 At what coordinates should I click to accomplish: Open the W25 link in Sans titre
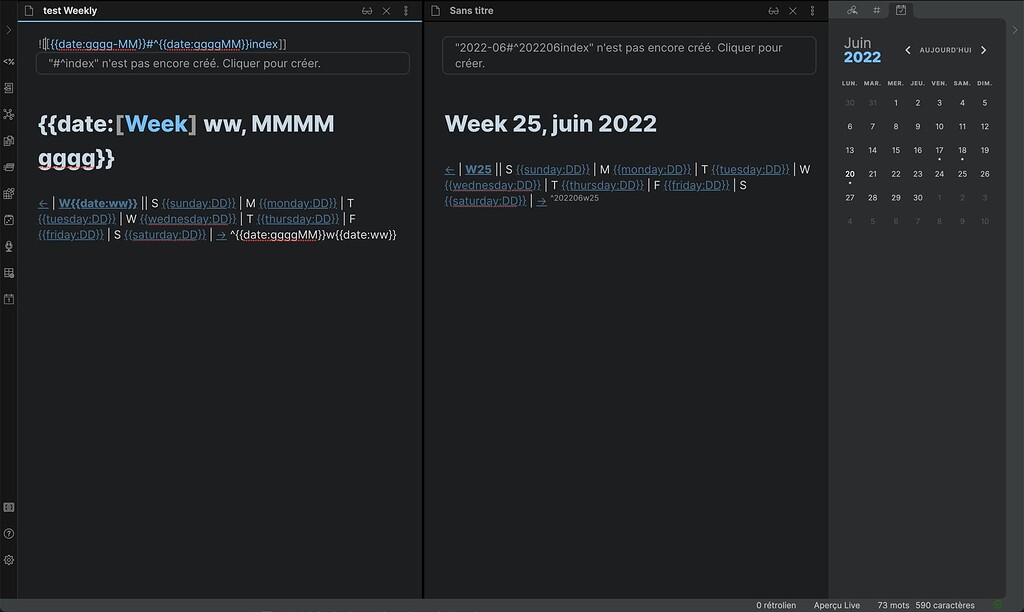click(479, 170)
